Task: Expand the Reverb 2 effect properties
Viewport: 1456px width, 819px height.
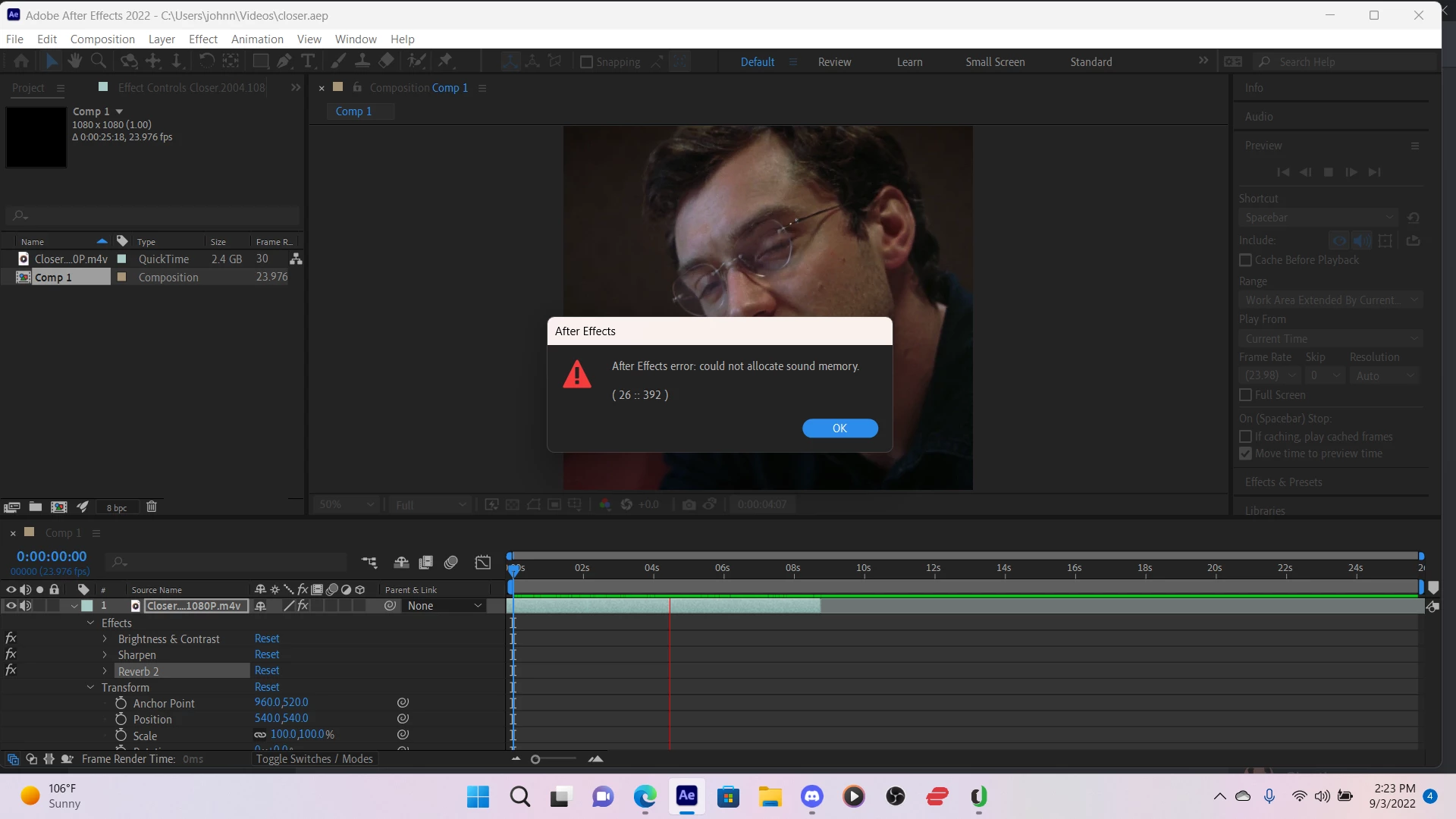Action: point(105,671)
